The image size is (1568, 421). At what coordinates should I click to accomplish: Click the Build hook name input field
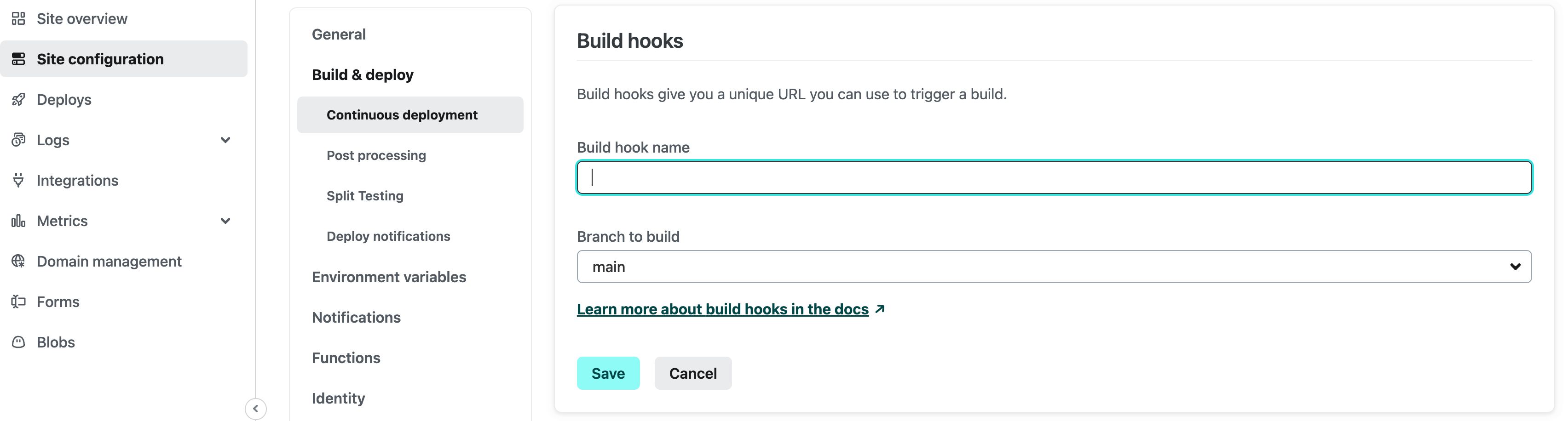point(1054,177)
